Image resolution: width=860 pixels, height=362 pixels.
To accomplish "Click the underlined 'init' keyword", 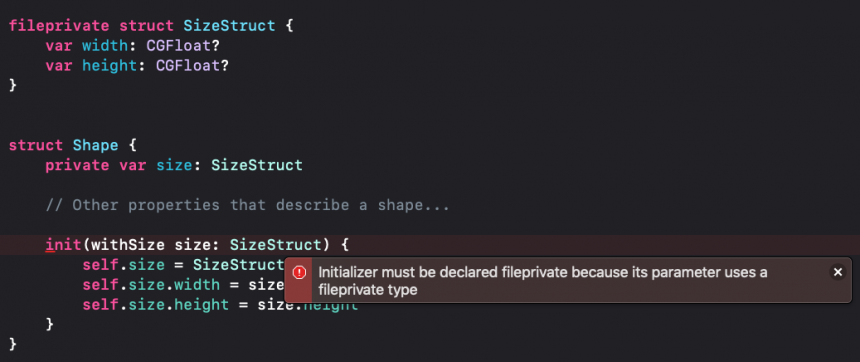I will (x=64, y=245).
